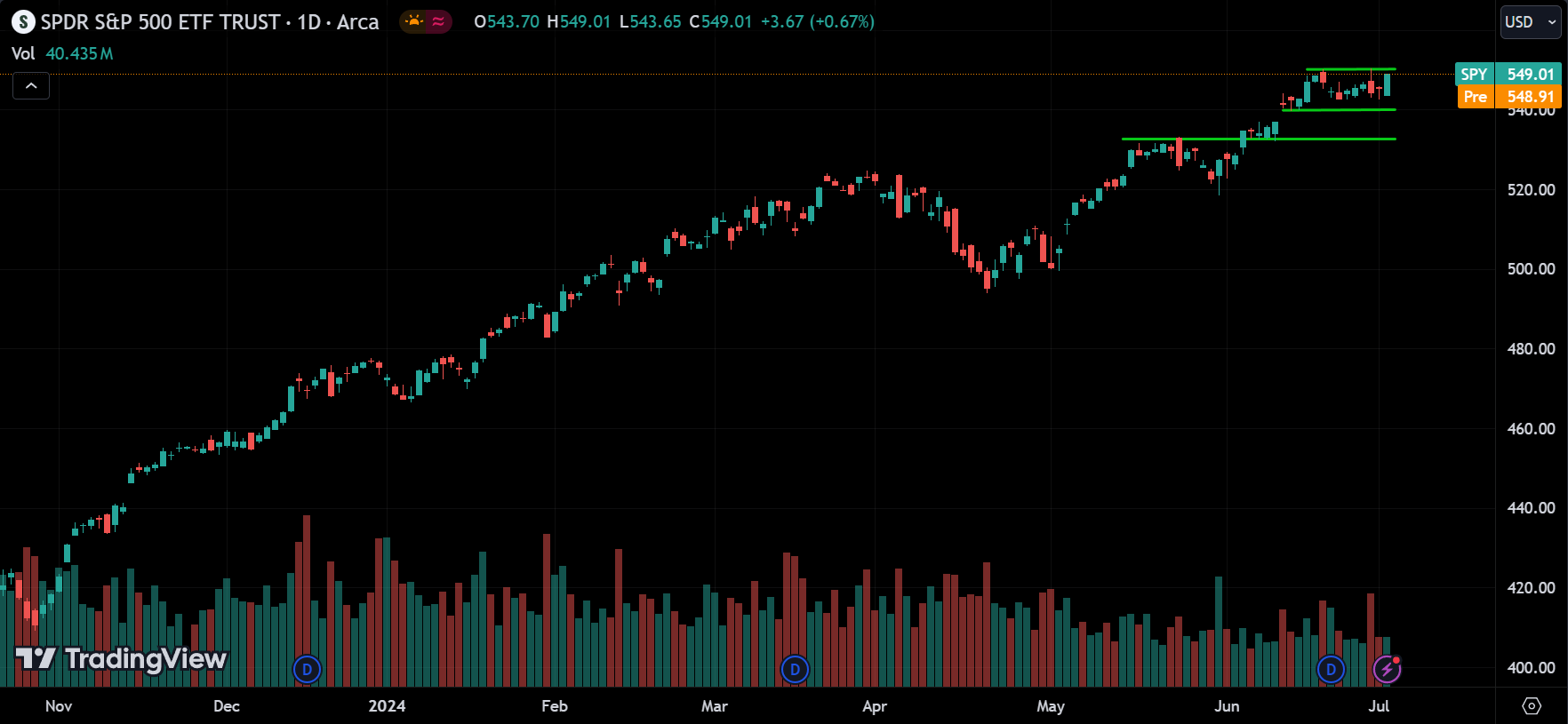Click the dividend D marker near March

[x=795, y=669]
